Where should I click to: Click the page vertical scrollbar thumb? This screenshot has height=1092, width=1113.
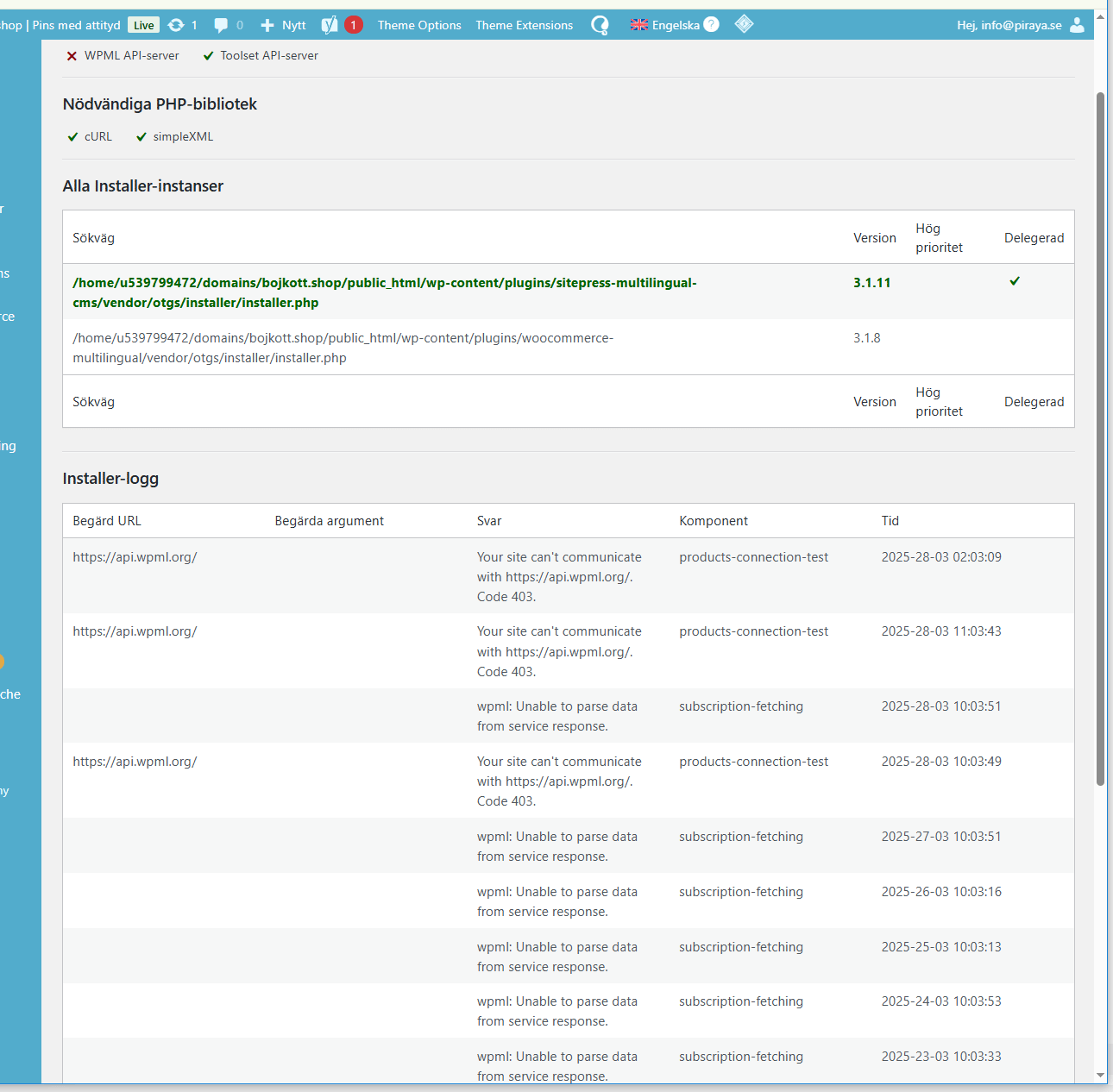[1101, 438]
